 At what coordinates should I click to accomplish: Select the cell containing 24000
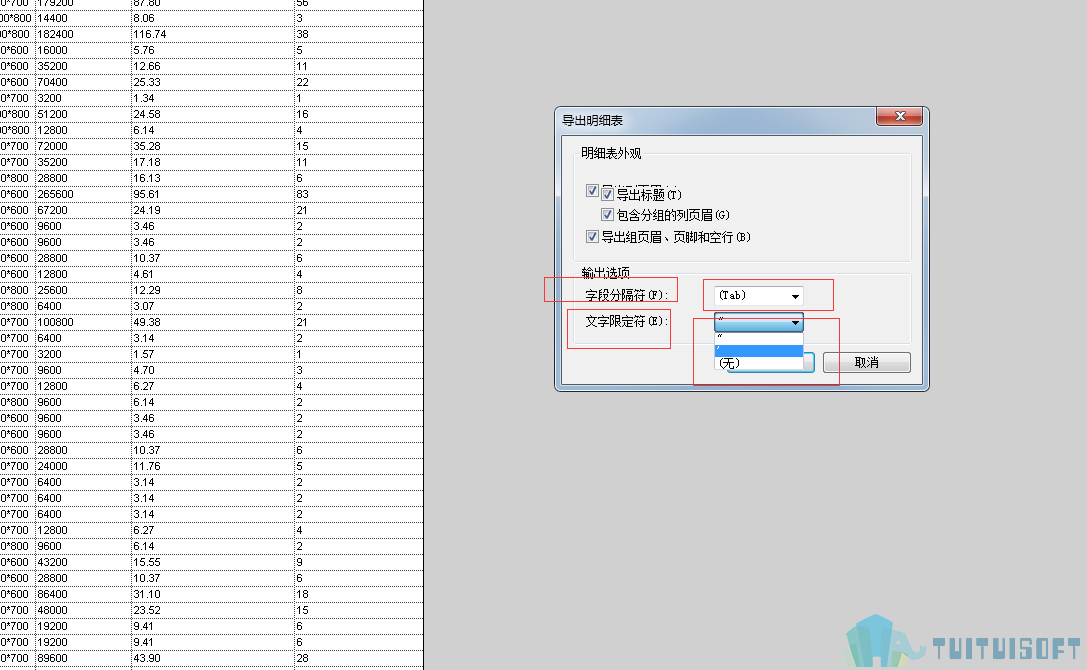pyautogui.click(x=83, y=466)
